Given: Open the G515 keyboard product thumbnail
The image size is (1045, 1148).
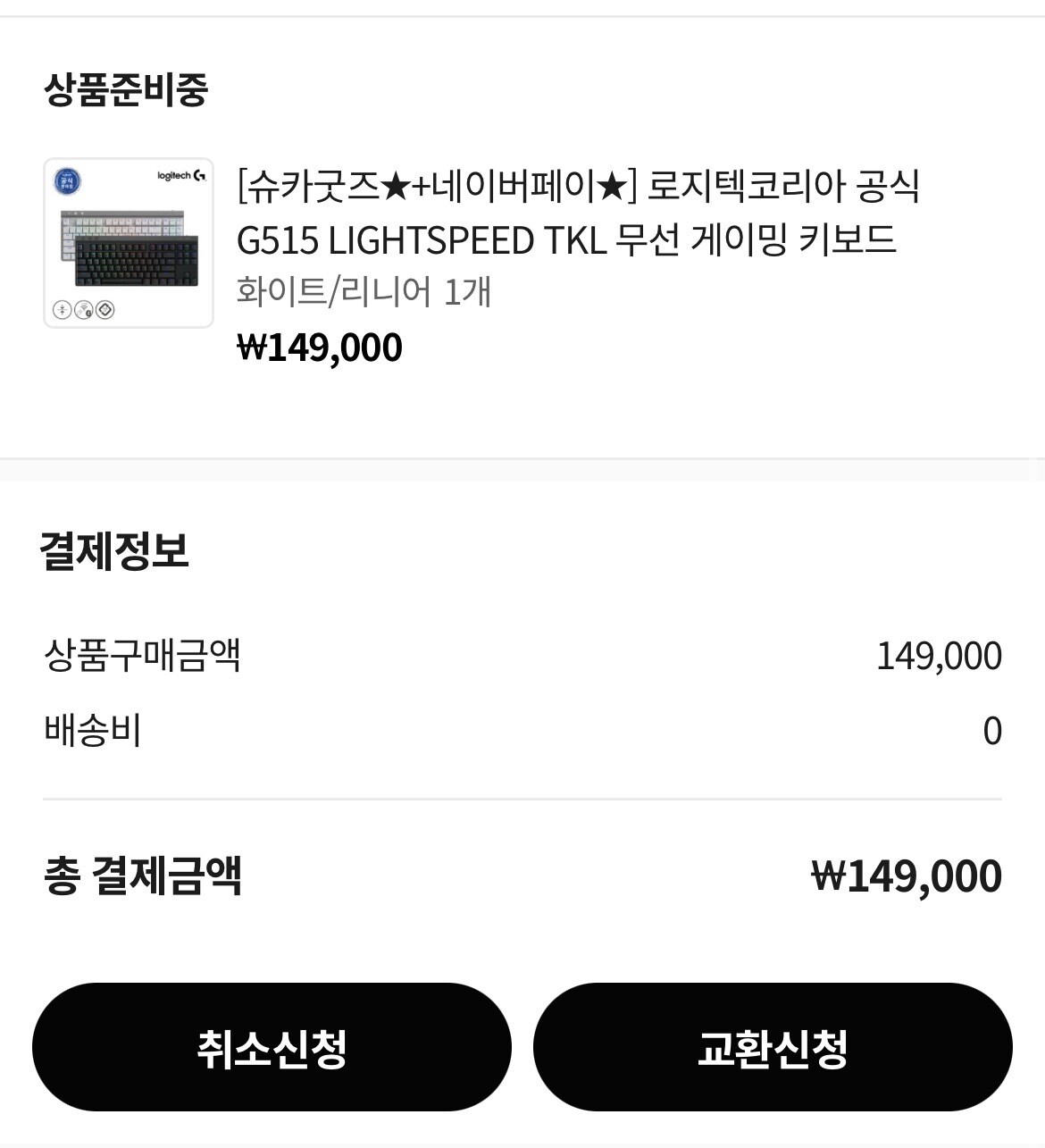Looking at the screenshot, I should click(x=129, y=243).
